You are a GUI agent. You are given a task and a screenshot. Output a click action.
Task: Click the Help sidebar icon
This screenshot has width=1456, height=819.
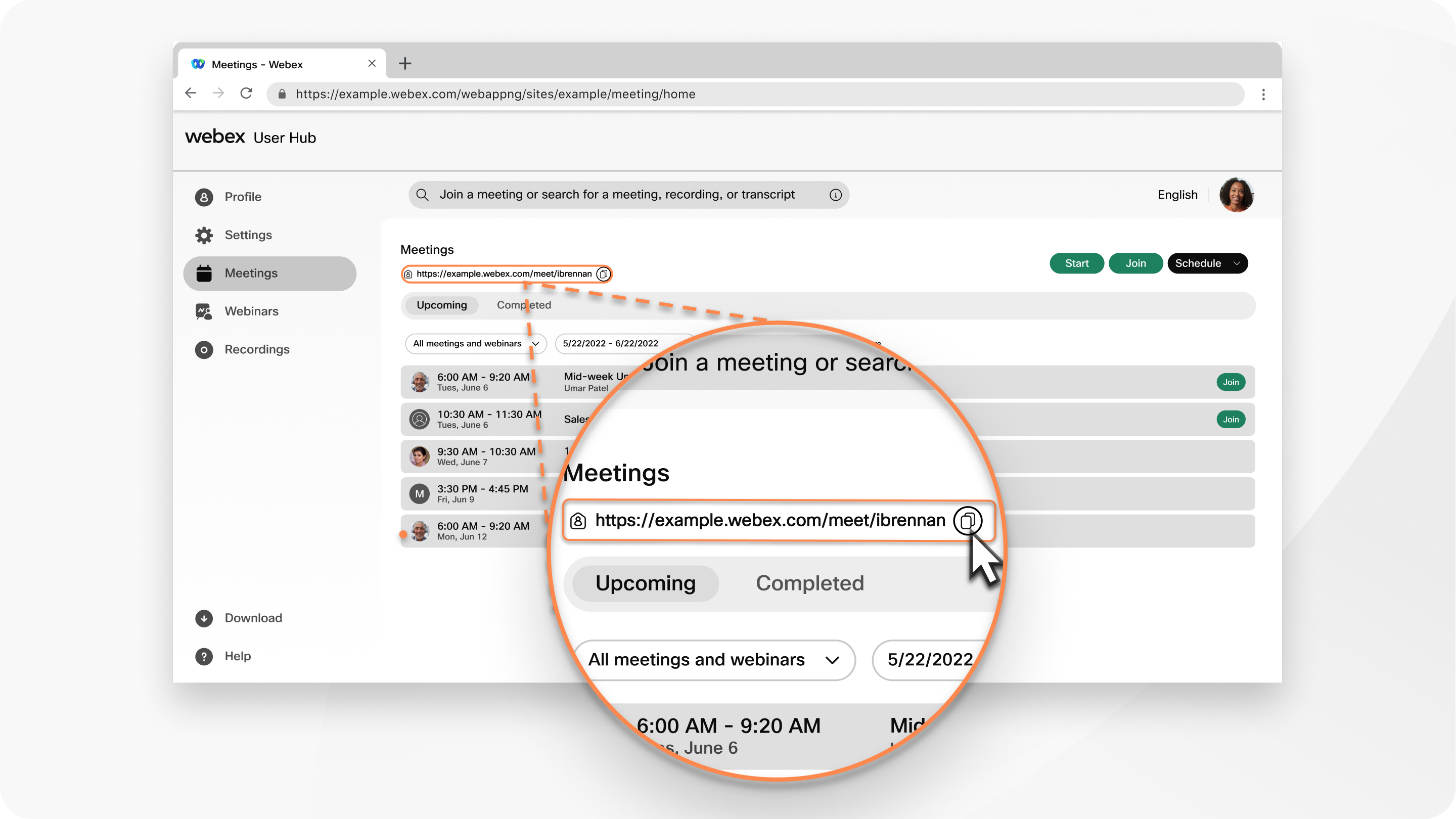pos(203,656)
